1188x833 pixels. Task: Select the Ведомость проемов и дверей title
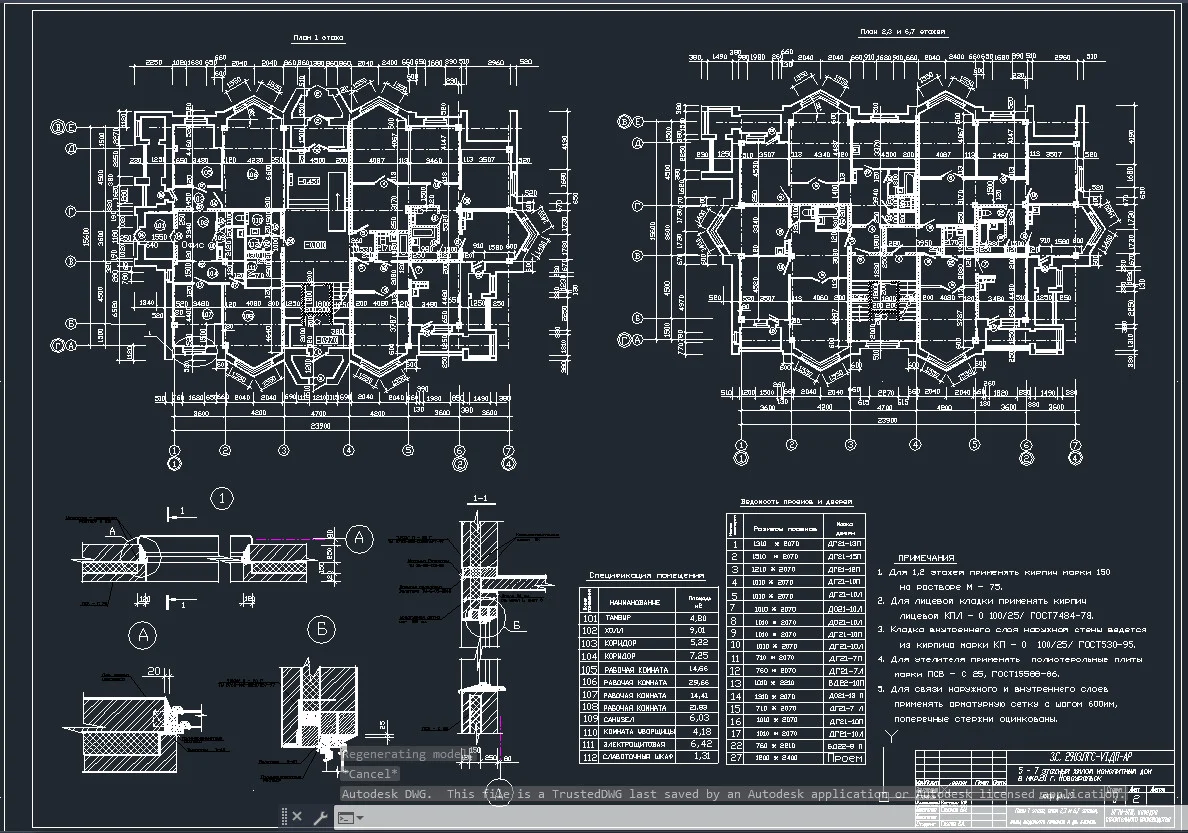click(796, 502)
